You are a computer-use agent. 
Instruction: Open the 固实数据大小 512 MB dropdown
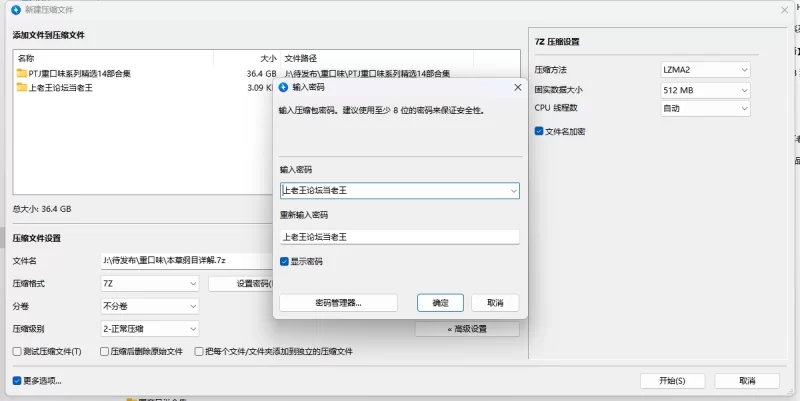(x=705, y=90)
